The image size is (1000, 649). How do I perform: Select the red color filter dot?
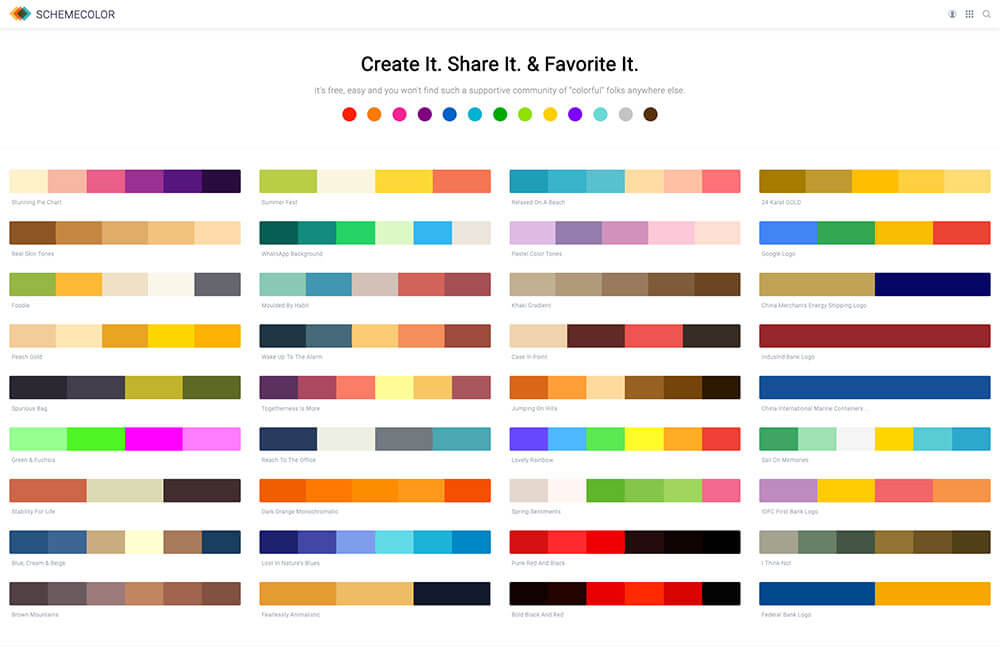(349, 114)
